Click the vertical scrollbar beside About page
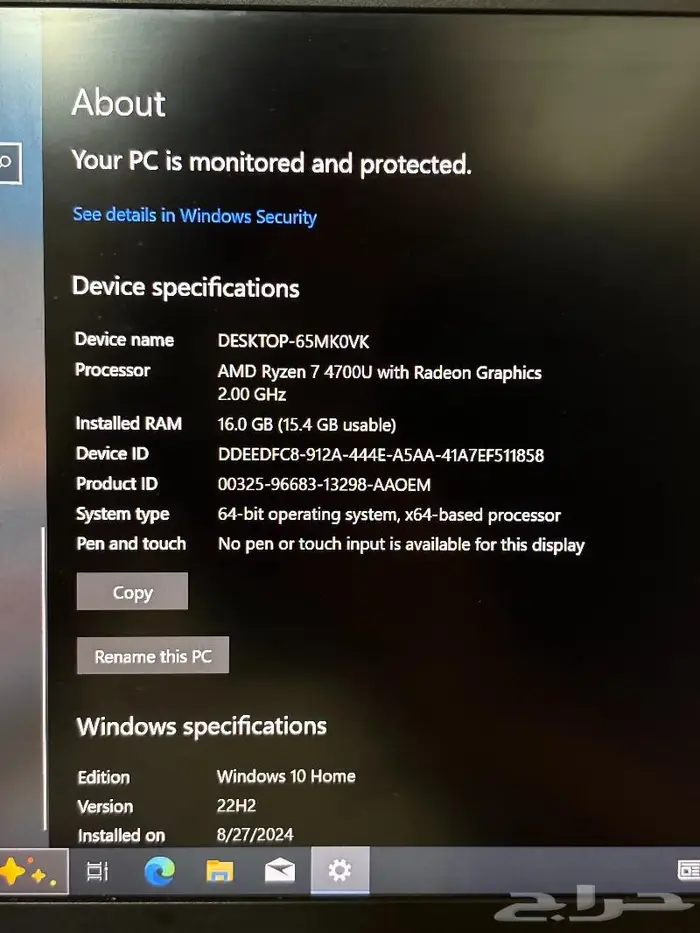This screenshot has height=933, width=700. point(44,678)
